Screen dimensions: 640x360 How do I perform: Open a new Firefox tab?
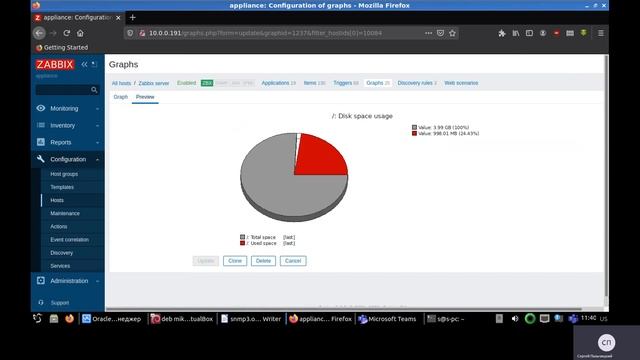[132, 18]
